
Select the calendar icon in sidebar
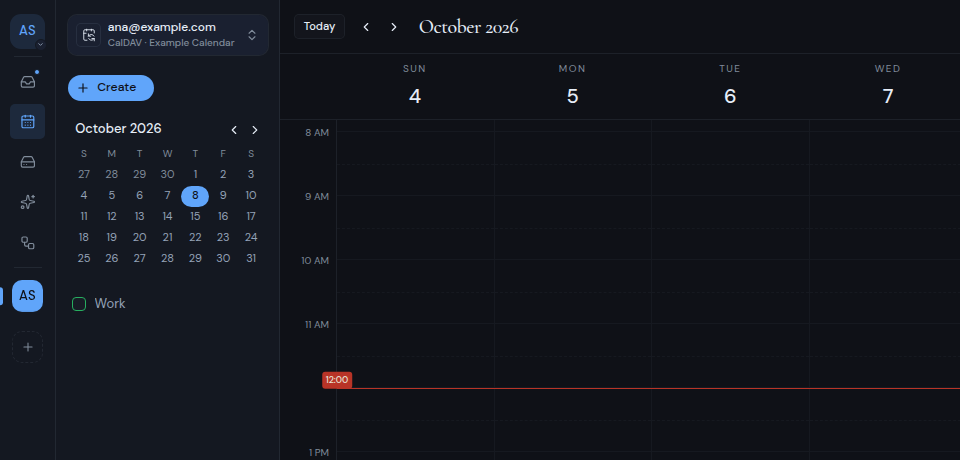[x=28, y=121]
